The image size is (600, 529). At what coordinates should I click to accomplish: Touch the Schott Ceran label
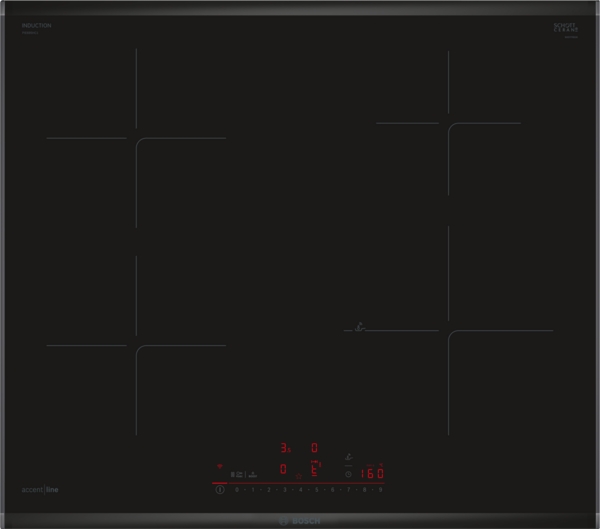pos(566,28)
